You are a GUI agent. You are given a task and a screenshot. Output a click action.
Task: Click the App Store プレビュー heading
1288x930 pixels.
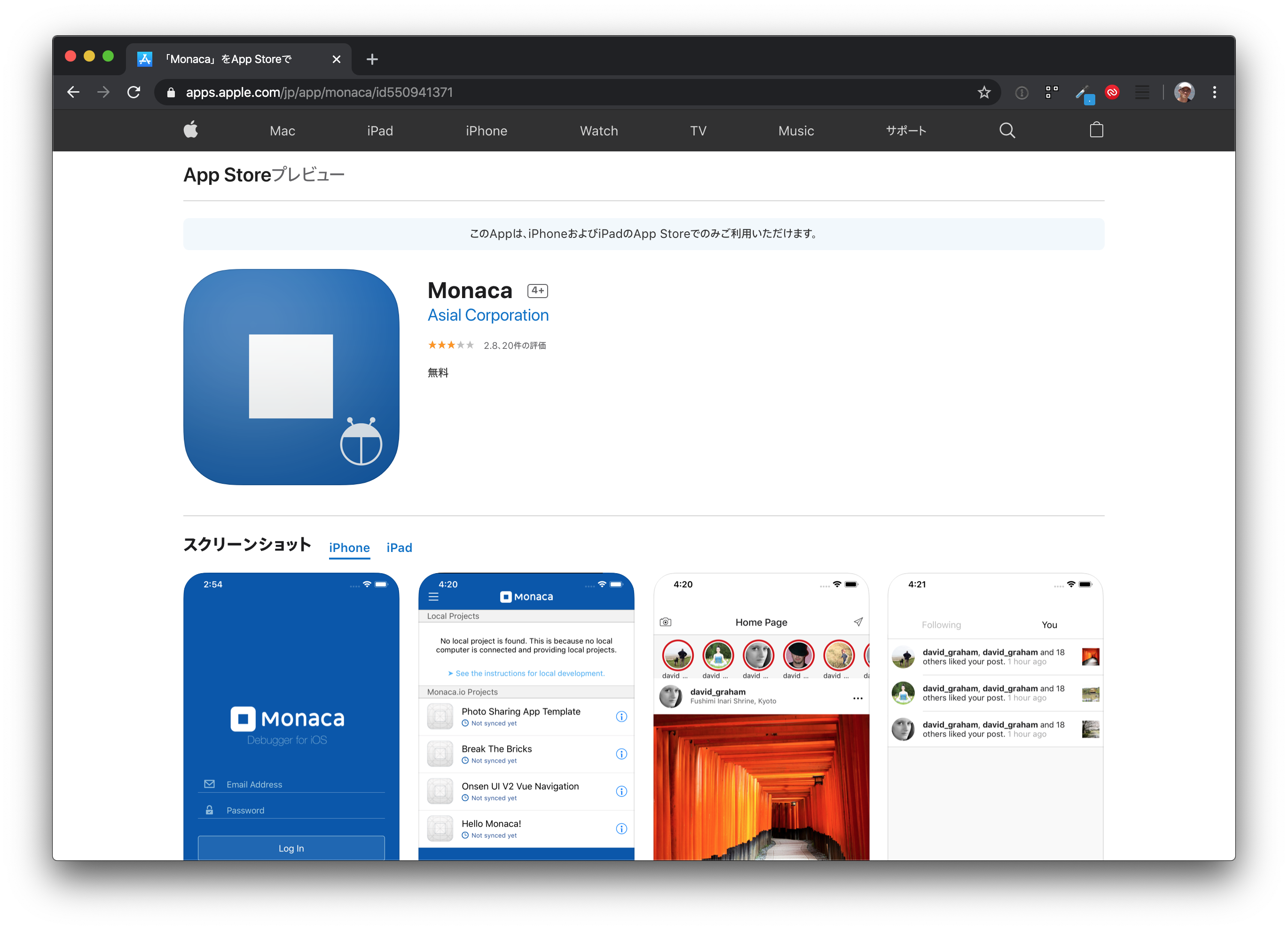(264, 174)
